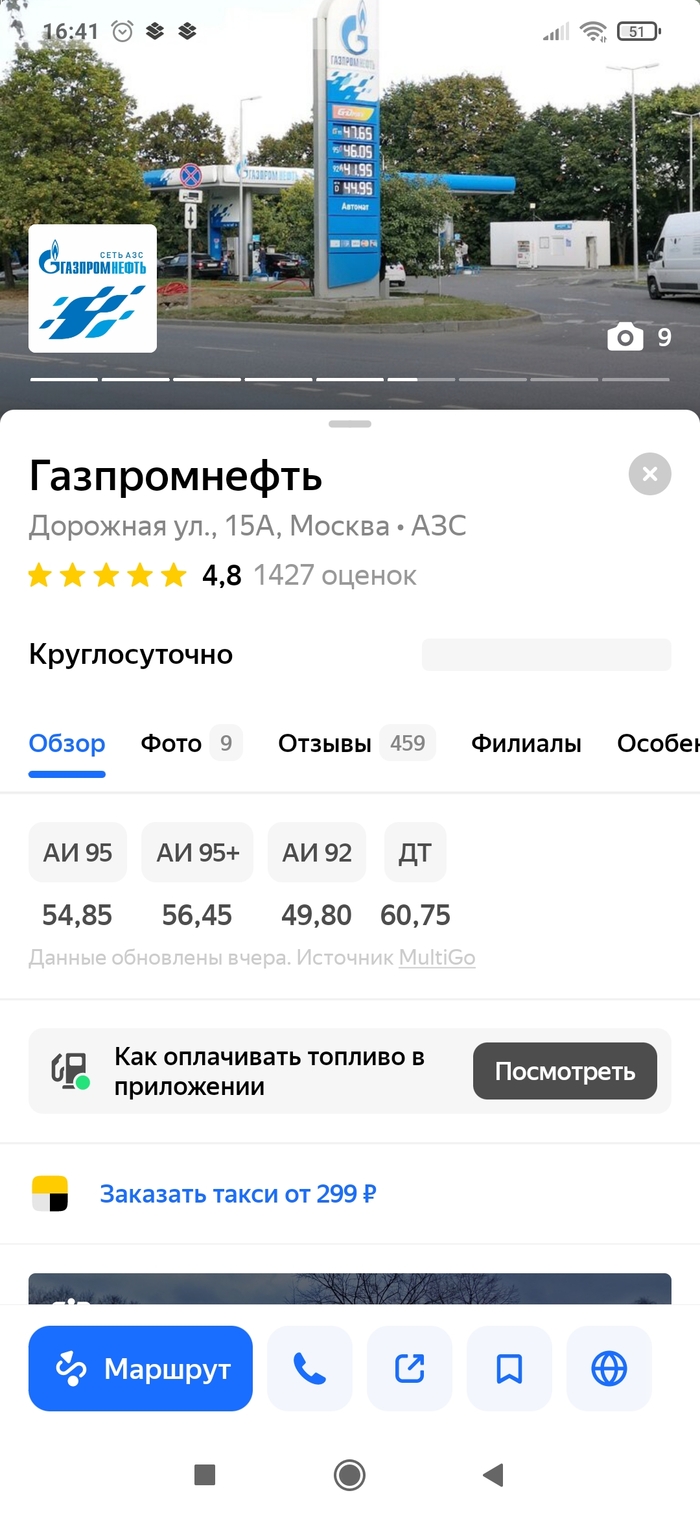Screen dimensions: 700x1517
Task: Tap Заказать такси от 299 ₽ link
Action: [238, 1194]
